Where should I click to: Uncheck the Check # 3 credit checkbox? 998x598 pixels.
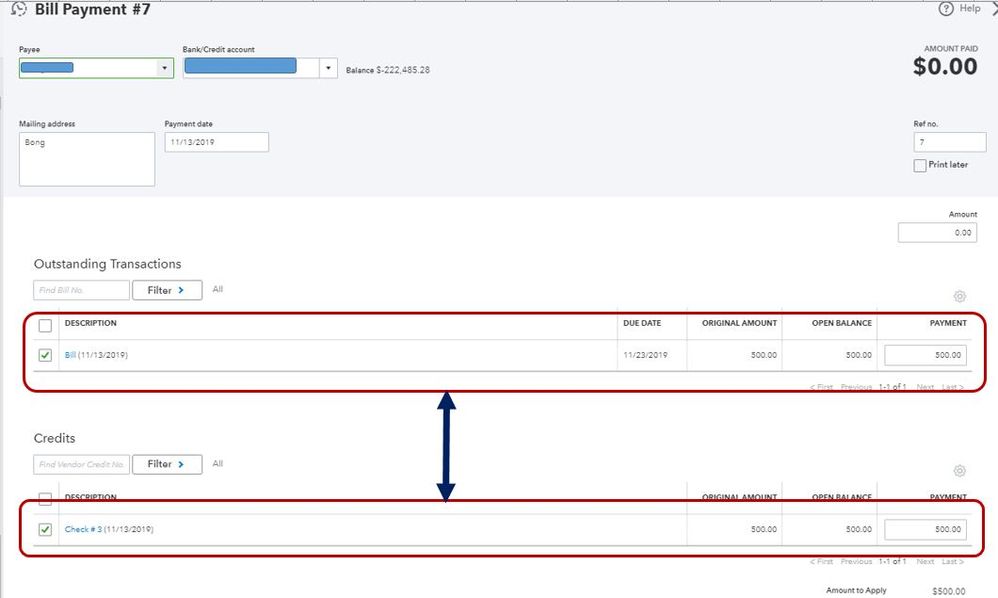point(45,529)
